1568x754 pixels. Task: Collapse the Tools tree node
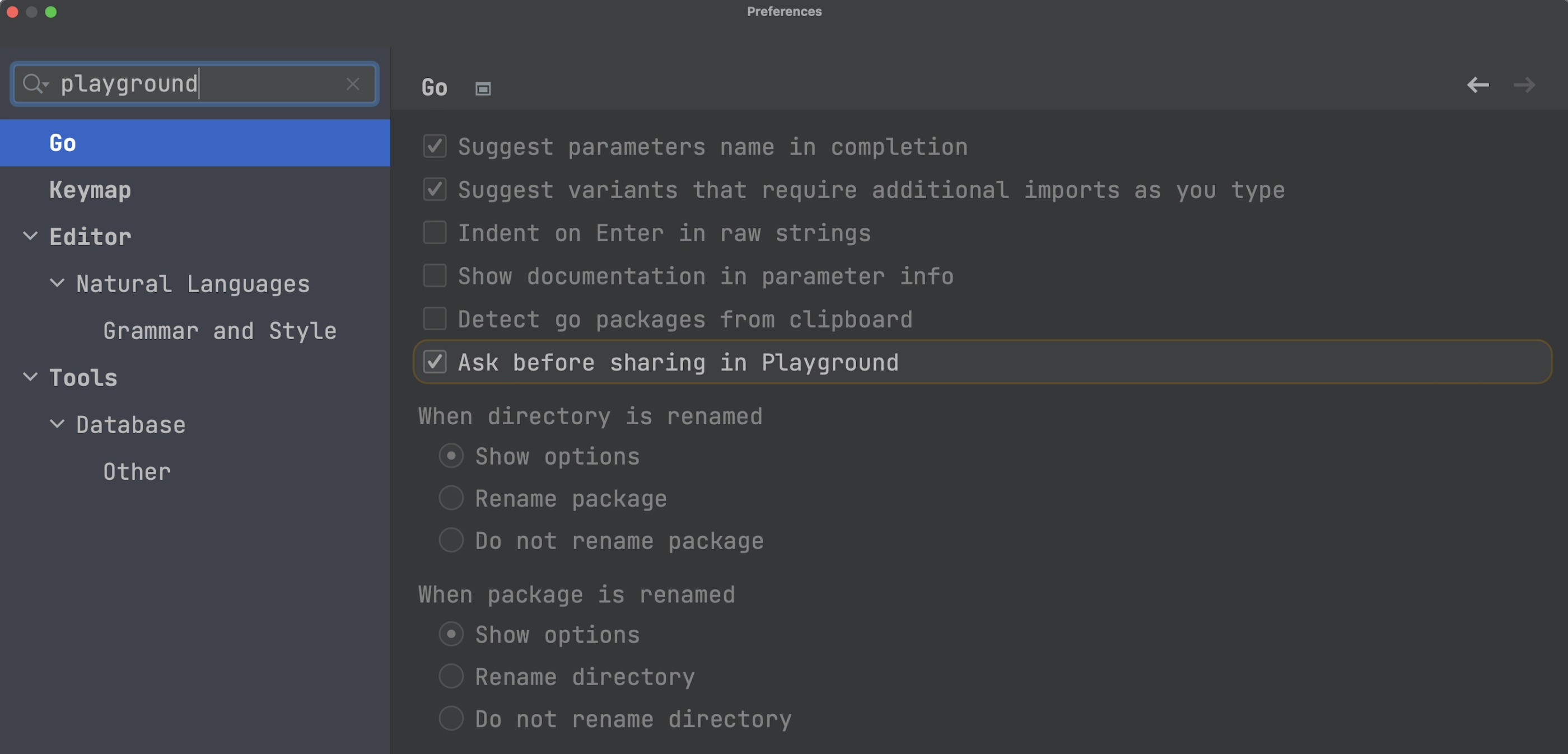tap(30, 377)
